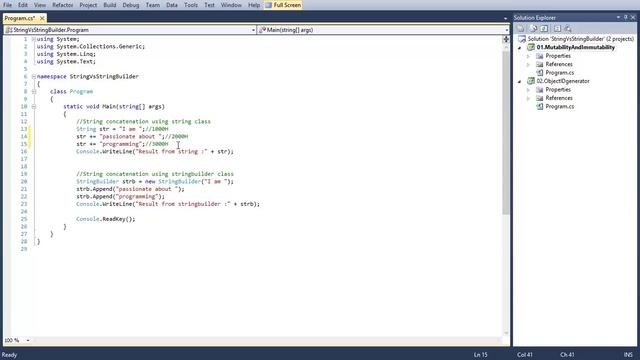The width and height of the screenshot is (640, 360).
Task: Open the View menu
Action: (x=40, y=5)
